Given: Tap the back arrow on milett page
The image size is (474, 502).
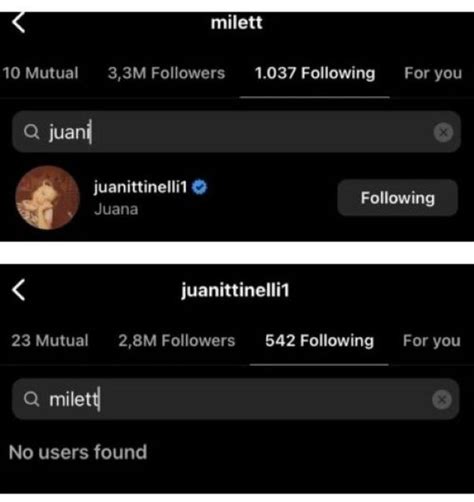Looking at the screenshot, I should (19, 22).
